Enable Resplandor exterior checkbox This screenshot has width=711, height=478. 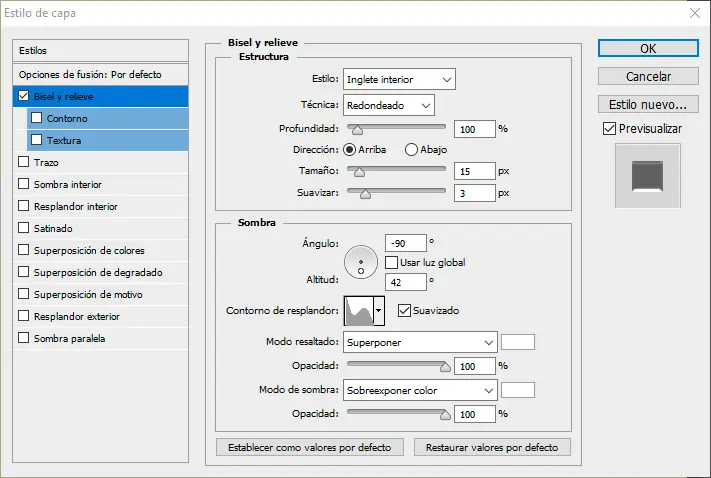tap(24, 316)
